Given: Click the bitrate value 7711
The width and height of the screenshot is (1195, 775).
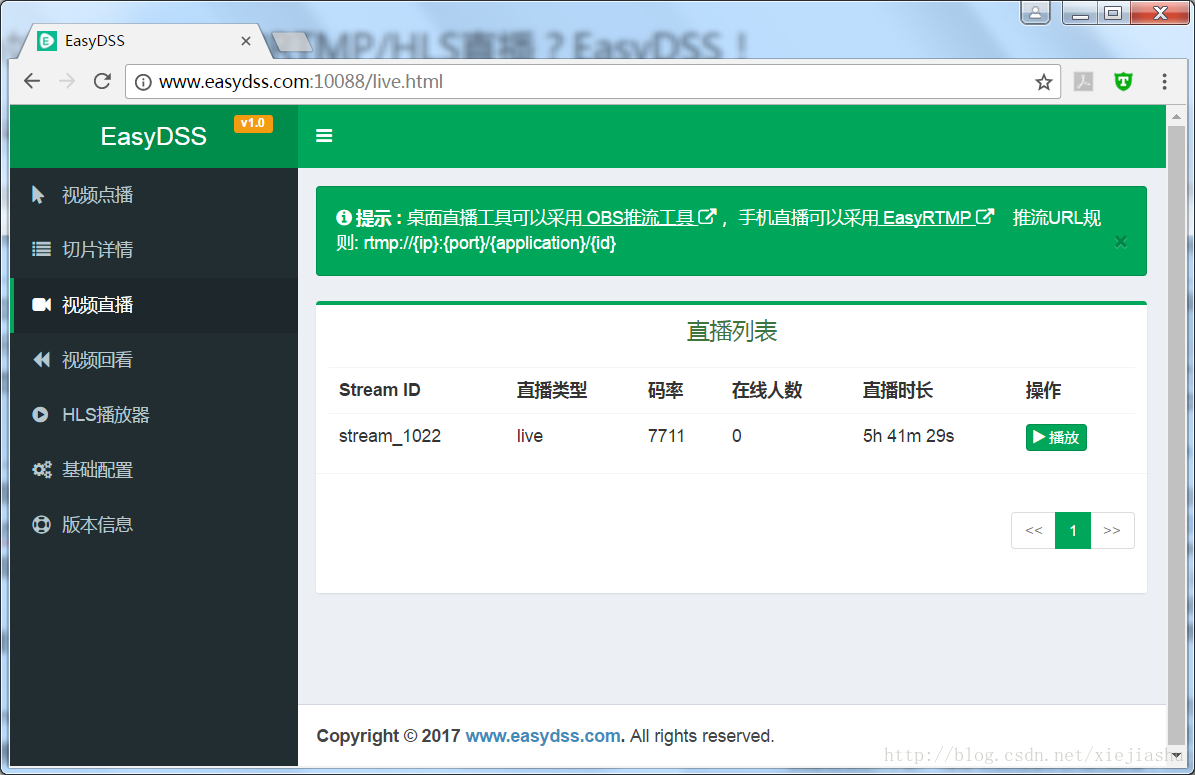Looking at the screenshot, I should tap(666, 436).
